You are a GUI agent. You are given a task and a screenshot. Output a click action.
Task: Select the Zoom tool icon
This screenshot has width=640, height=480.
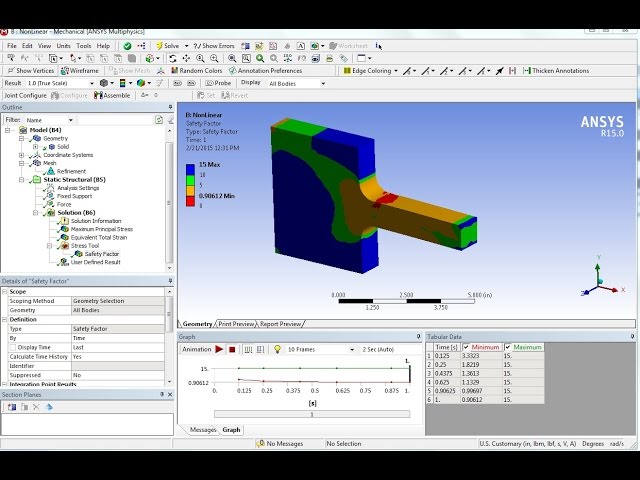200,58
